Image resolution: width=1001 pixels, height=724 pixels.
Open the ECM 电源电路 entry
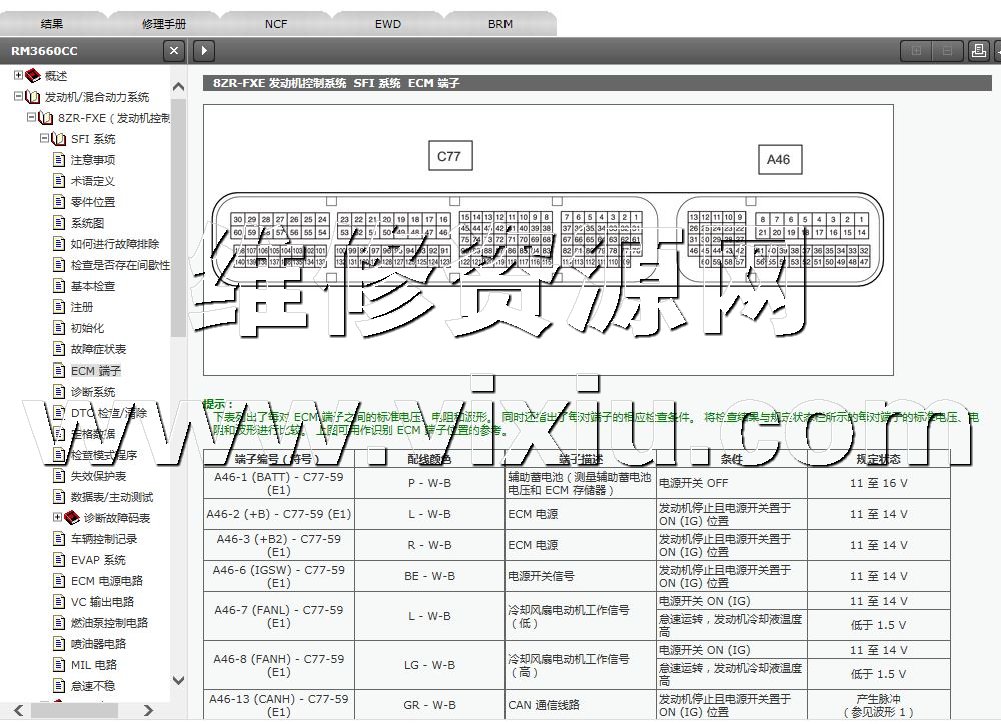pyautogui.click(x=106, y=581)
